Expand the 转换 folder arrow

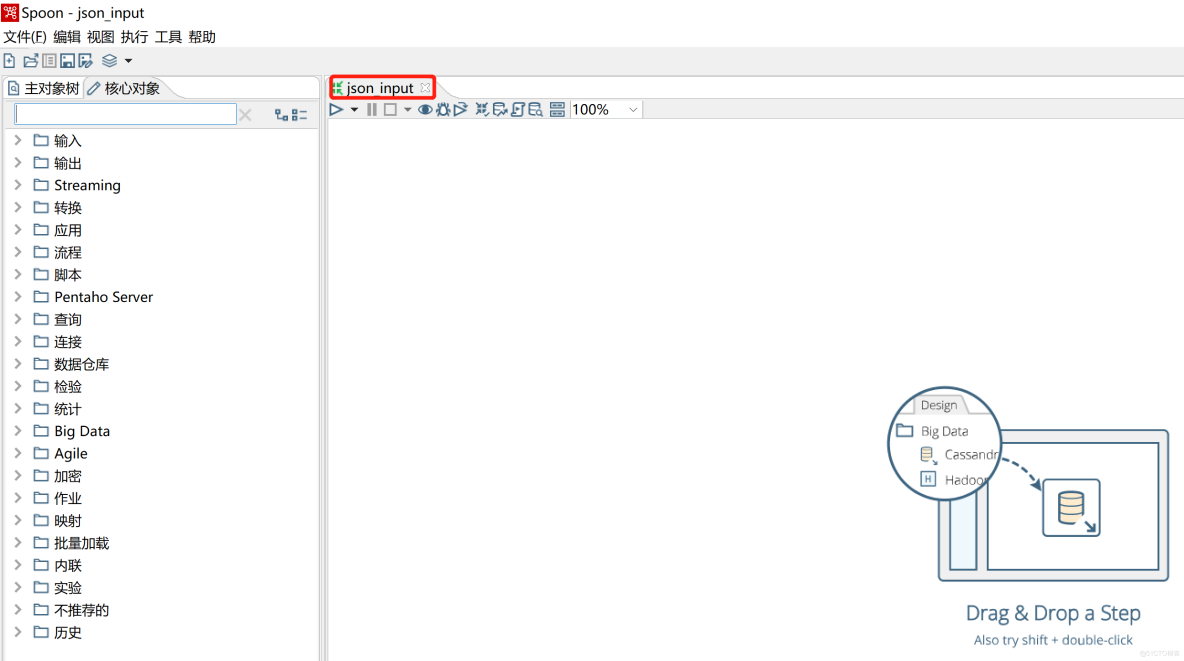click(18, 207)
